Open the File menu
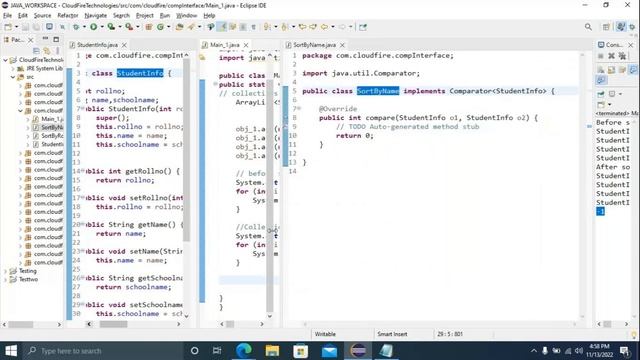Screen dimensions: 640x360 pos(7,16)
